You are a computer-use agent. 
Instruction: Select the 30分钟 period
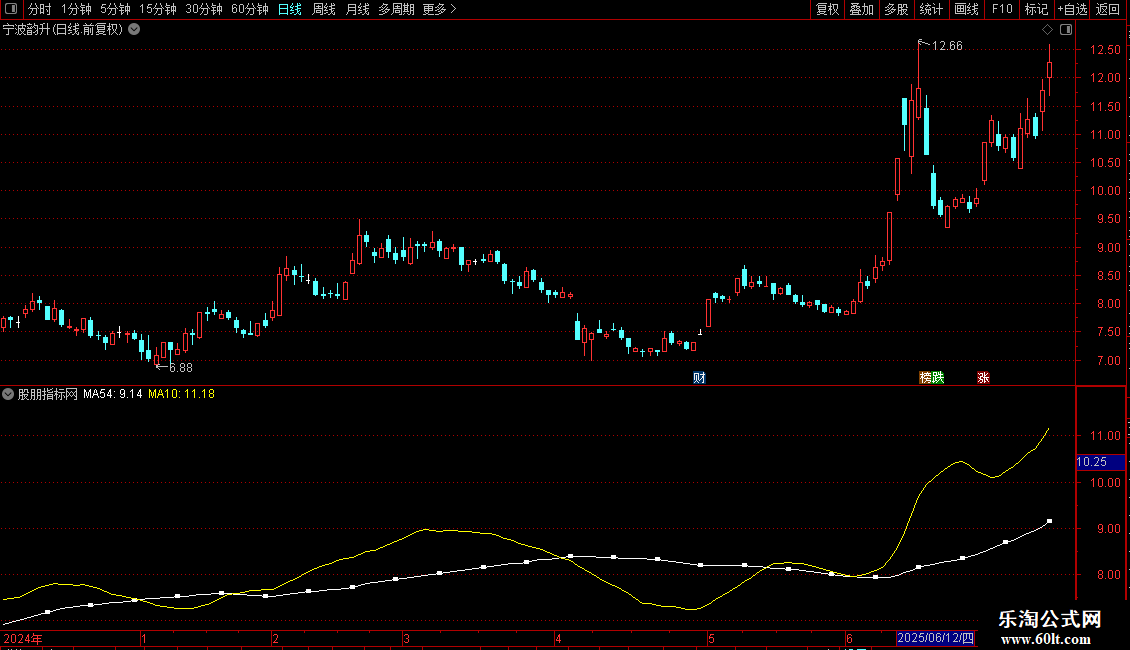click(x=204, y=9)
